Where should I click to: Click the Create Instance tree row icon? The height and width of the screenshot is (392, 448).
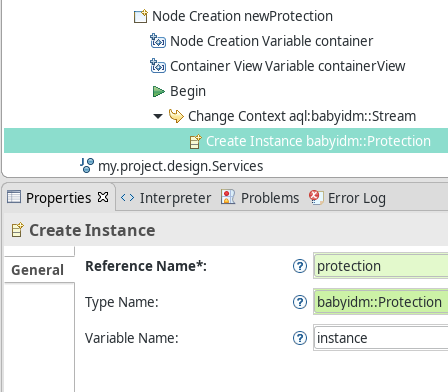tap(195, 141)
